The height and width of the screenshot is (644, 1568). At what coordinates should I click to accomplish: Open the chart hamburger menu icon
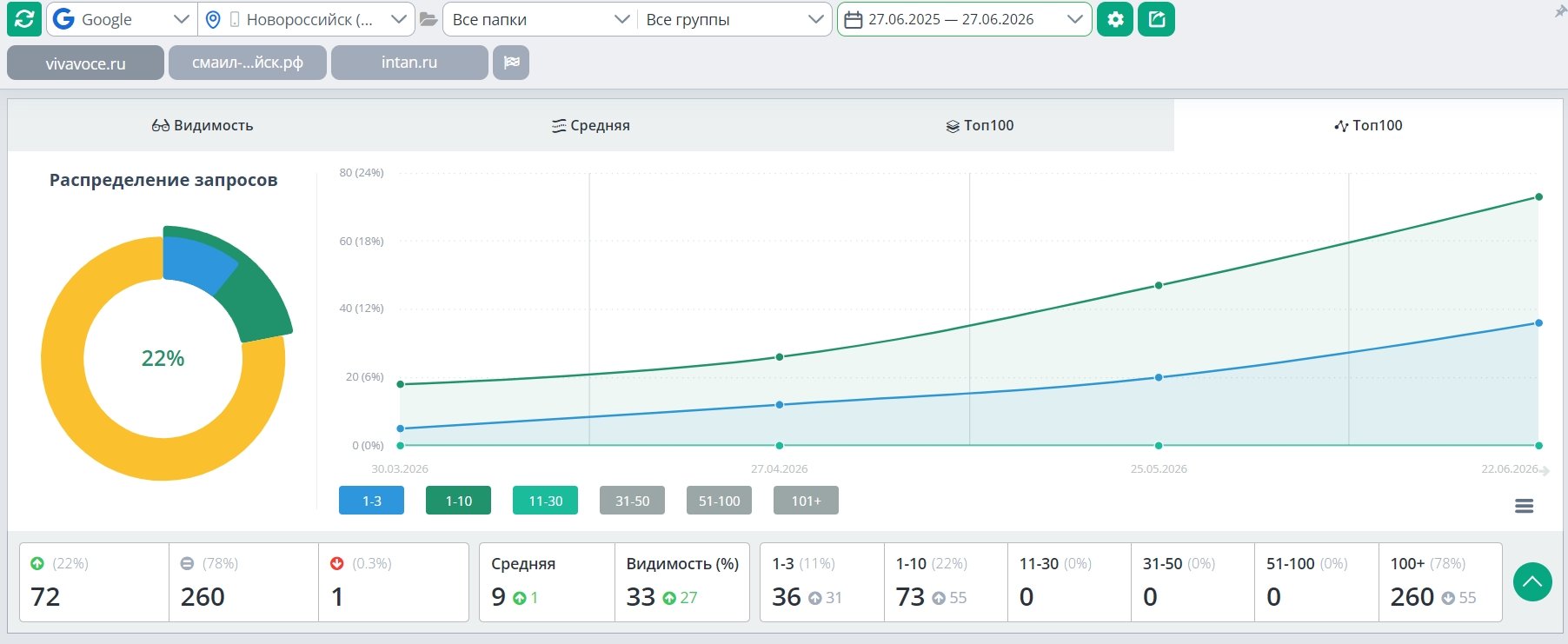1524,506
